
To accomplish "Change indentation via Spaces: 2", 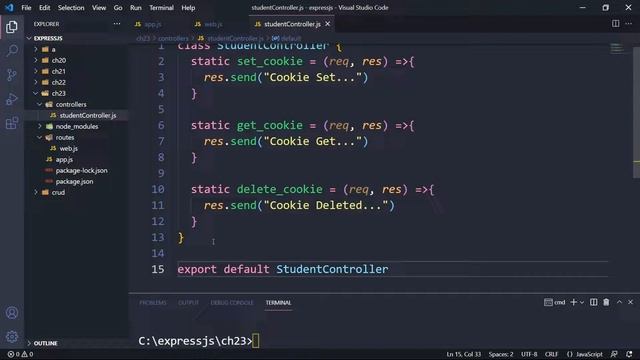I will pos(501,354).
